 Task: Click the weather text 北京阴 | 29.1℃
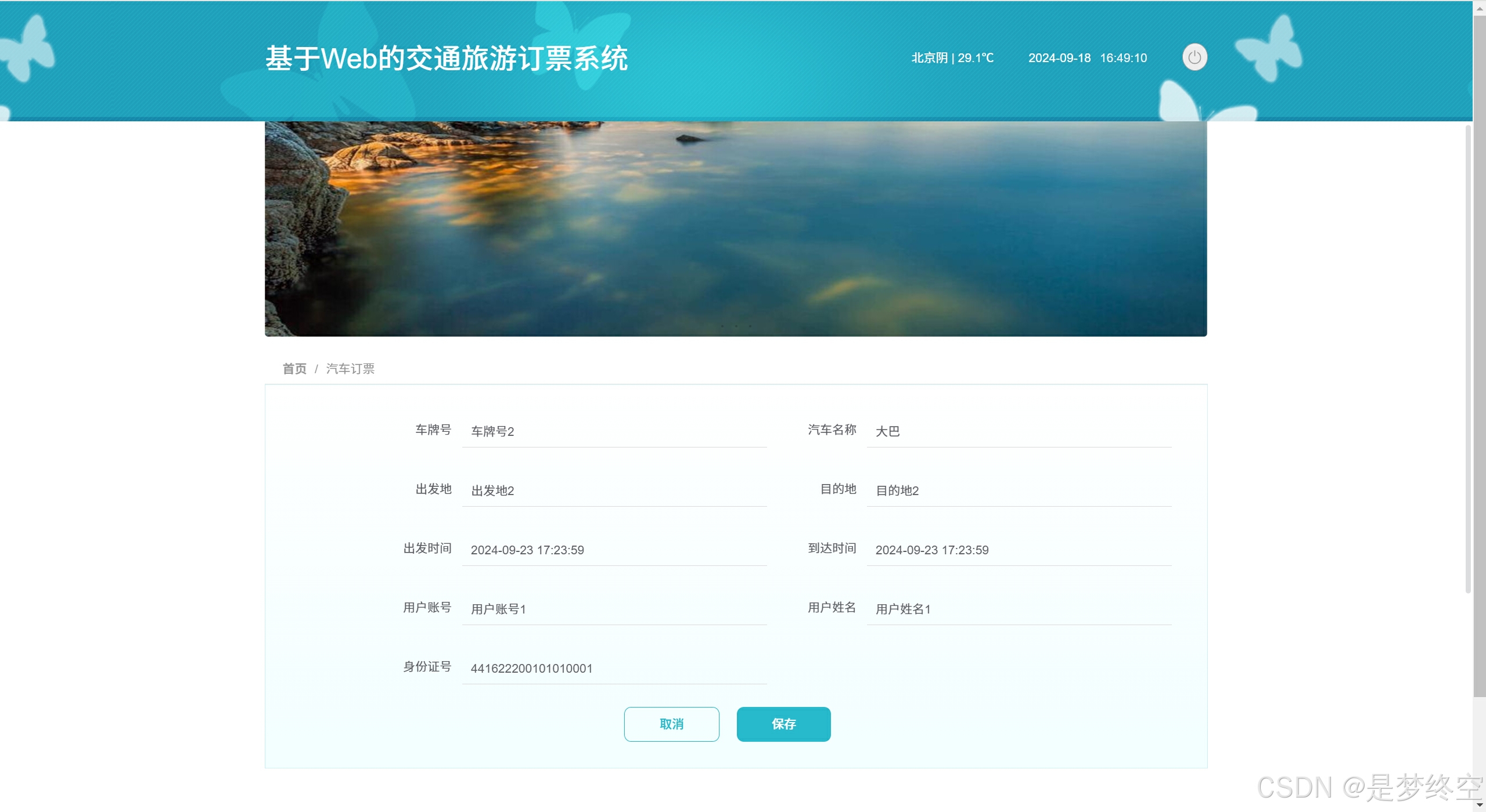pos(952,58)
